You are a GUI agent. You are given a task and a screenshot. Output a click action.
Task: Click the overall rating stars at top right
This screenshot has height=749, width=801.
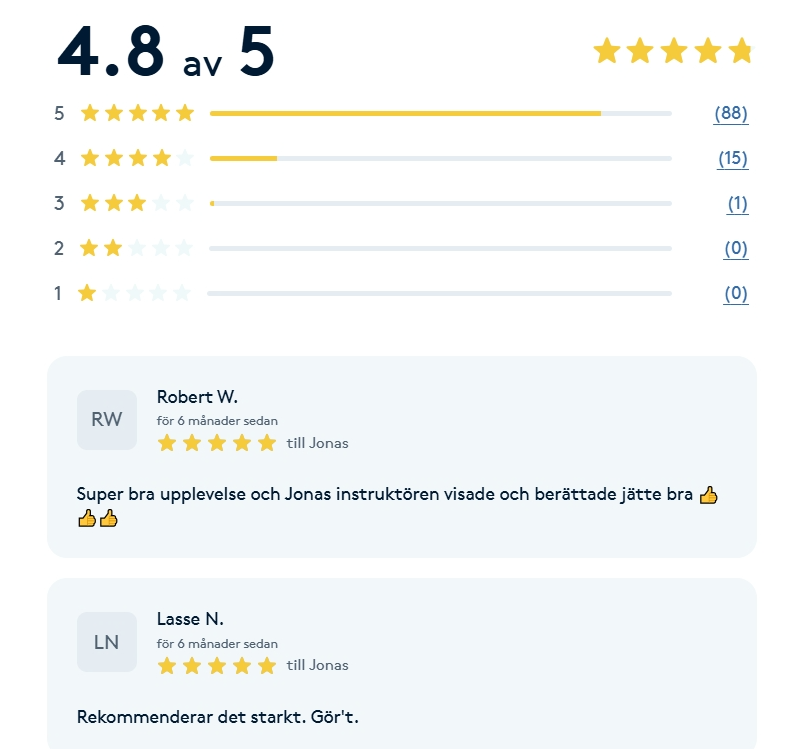(x=672, y=51)
